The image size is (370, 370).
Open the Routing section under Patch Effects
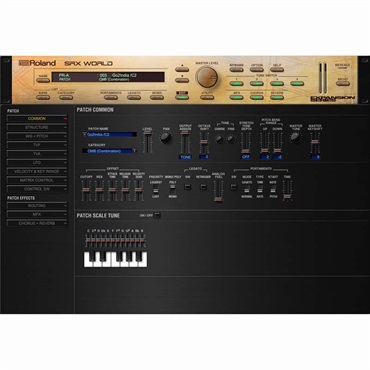point(37,206)
